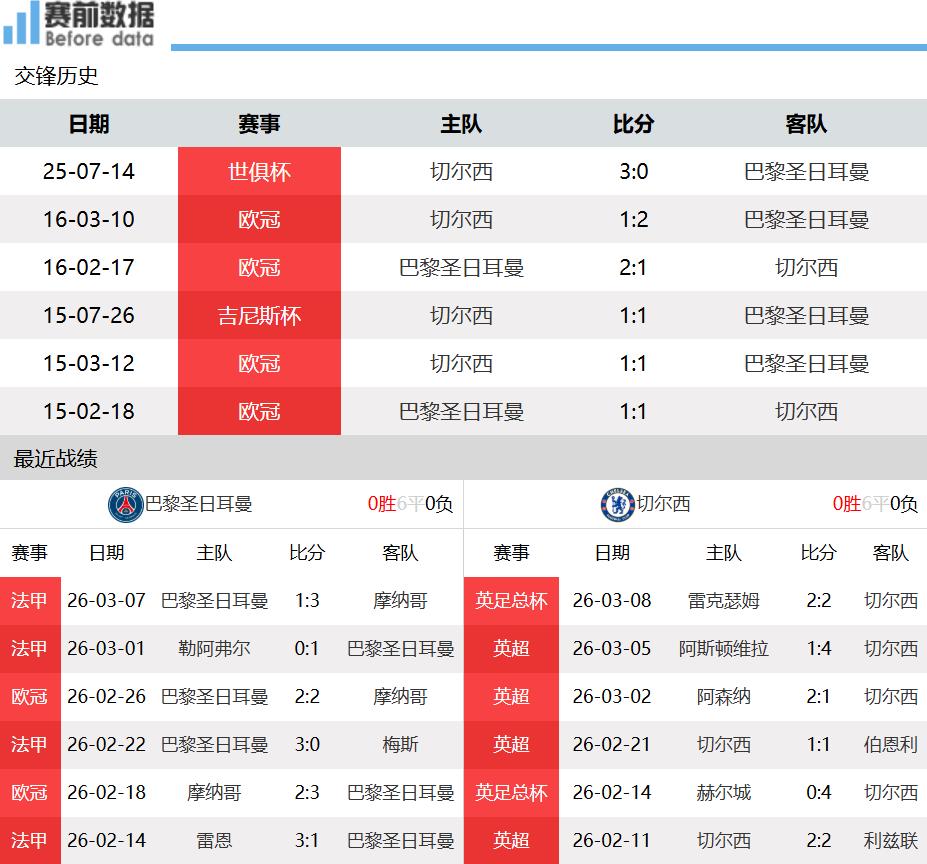Select the 勒阿弗尔 team name
Viewport: 927px width, 864px height.
[x=214, y=649]
